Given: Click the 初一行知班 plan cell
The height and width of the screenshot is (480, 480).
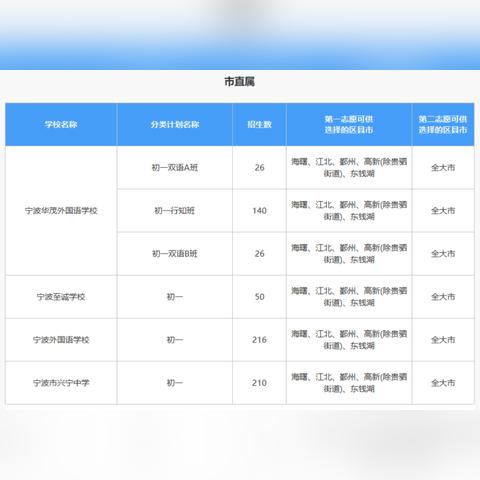Looking at the screenshot, I should point(175,211).
